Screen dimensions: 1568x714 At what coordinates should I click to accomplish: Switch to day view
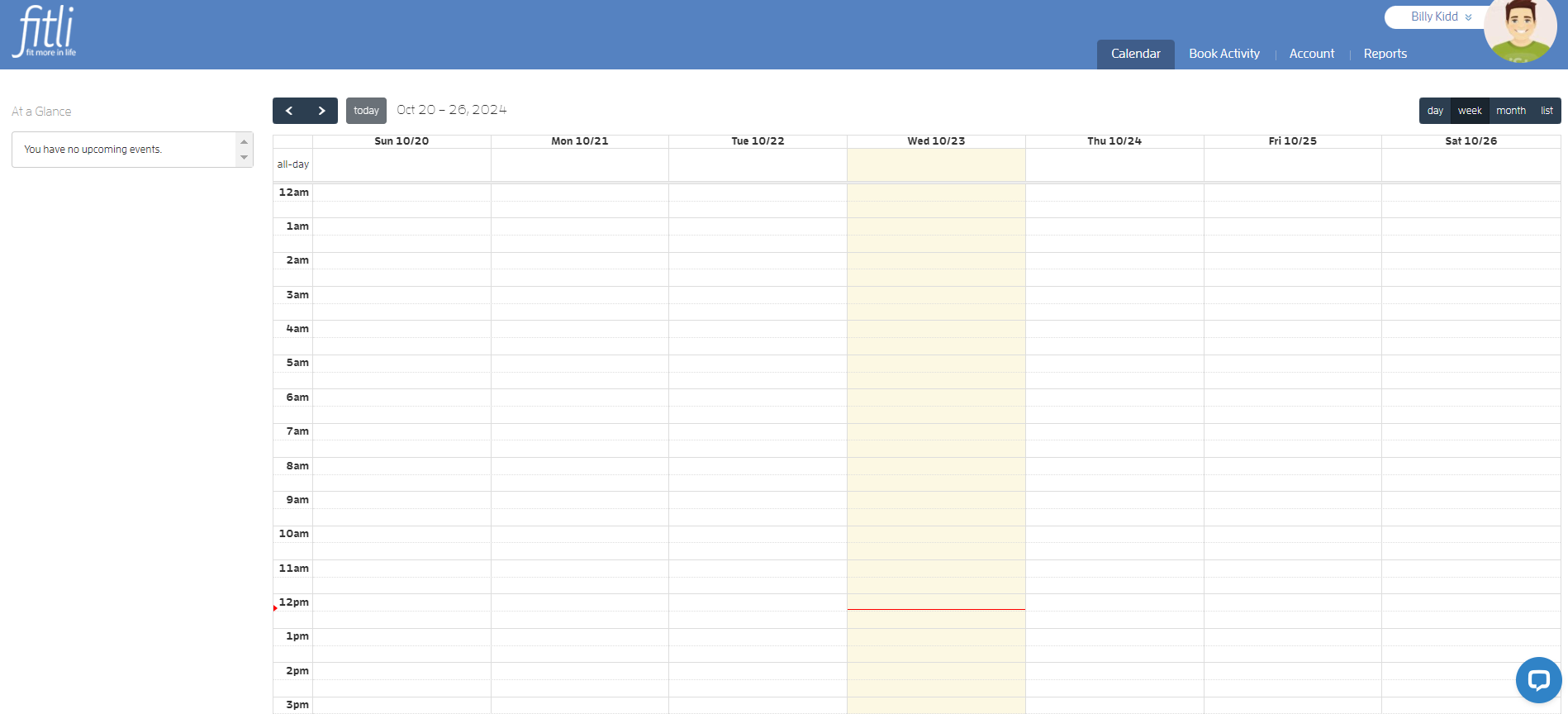1435,111
